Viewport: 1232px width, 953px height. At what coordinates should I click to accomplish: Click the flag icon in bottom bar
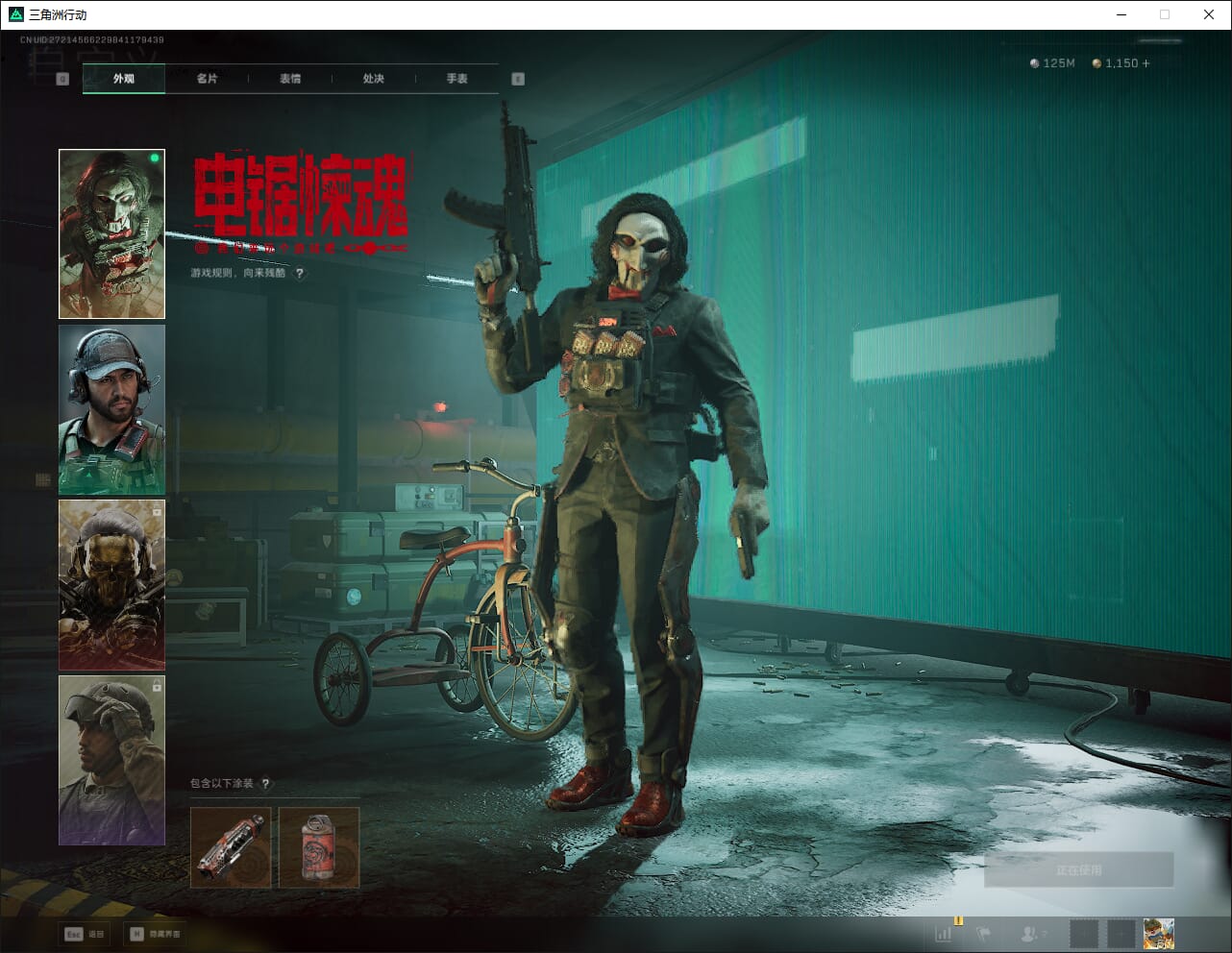point(983,933)
